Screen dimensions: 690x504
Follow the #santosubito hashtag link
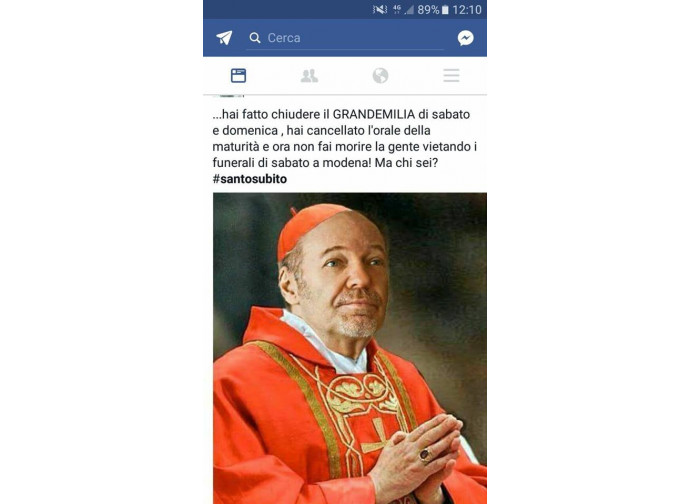250,179
